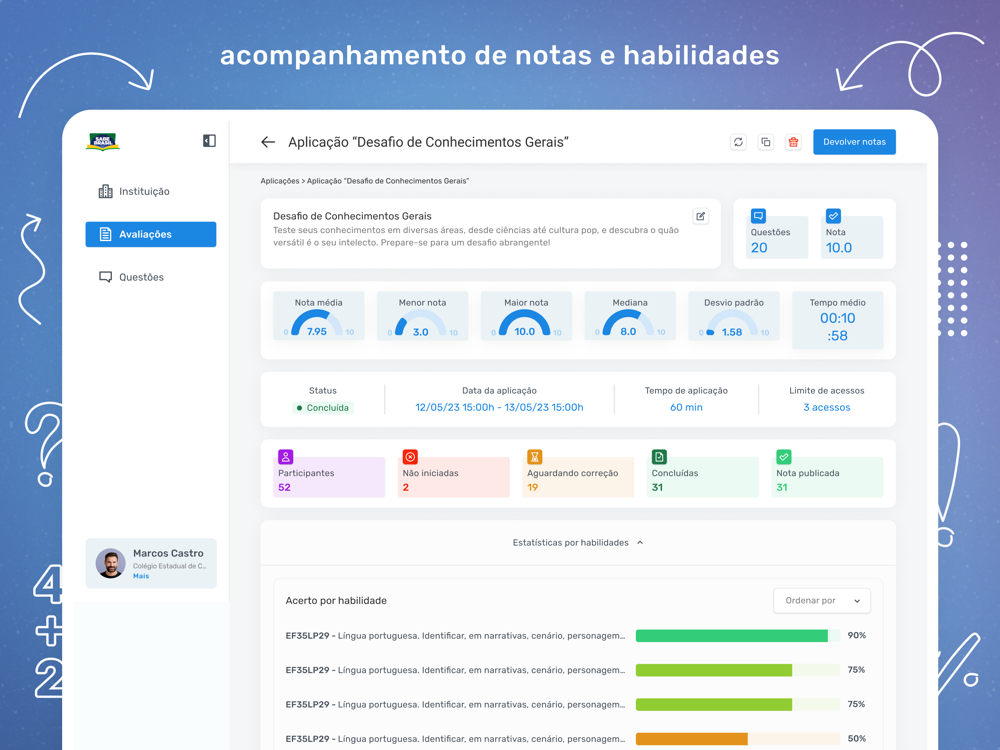
Task: Open Questões in the sidebar
Action: (151, 277)
